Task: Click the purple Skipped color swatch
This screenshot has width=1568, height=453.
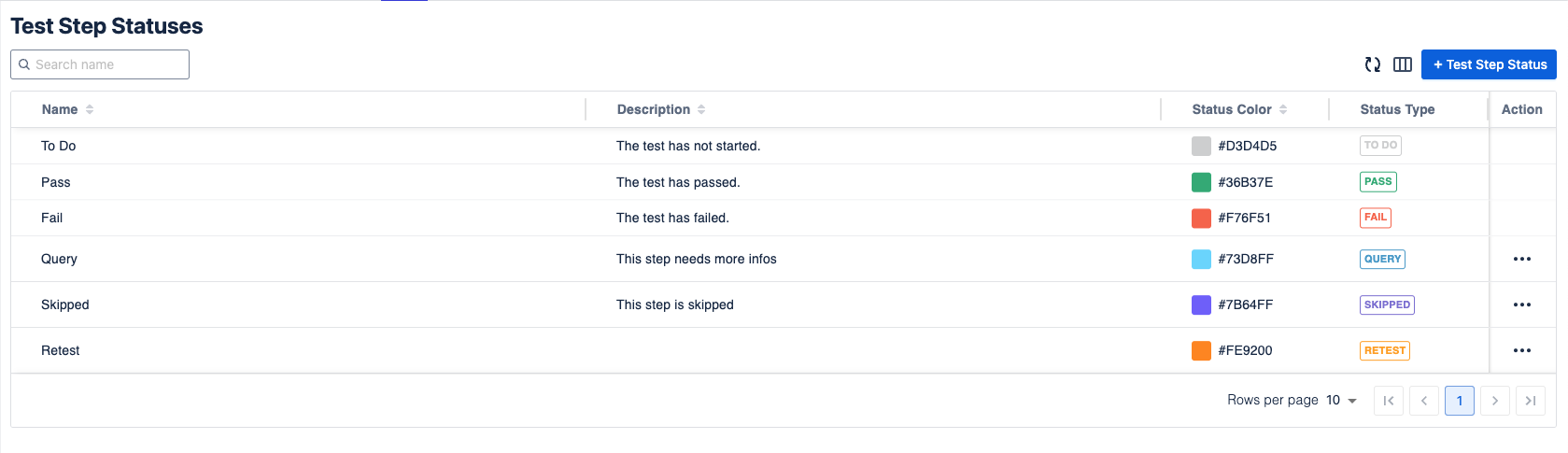Action: 1201,304
